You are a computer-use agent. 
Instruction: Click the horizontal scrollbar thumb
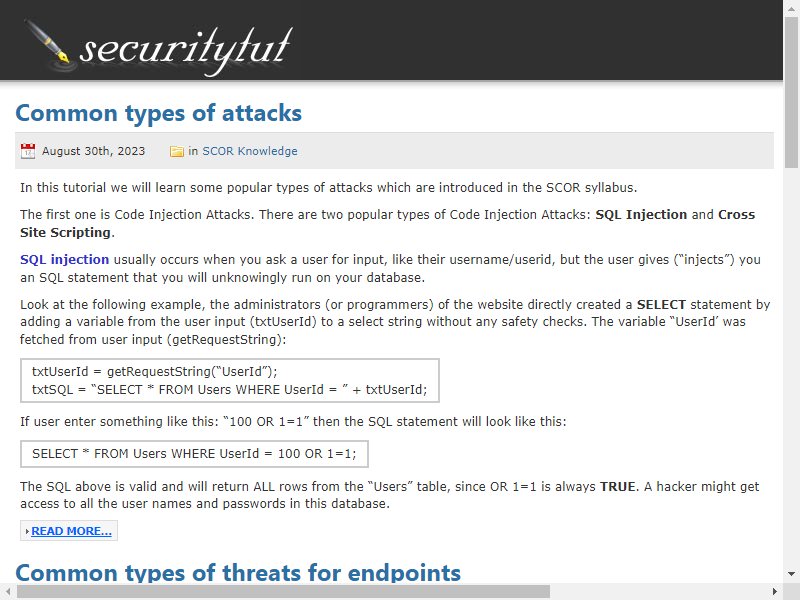click(x=283, y=592)
